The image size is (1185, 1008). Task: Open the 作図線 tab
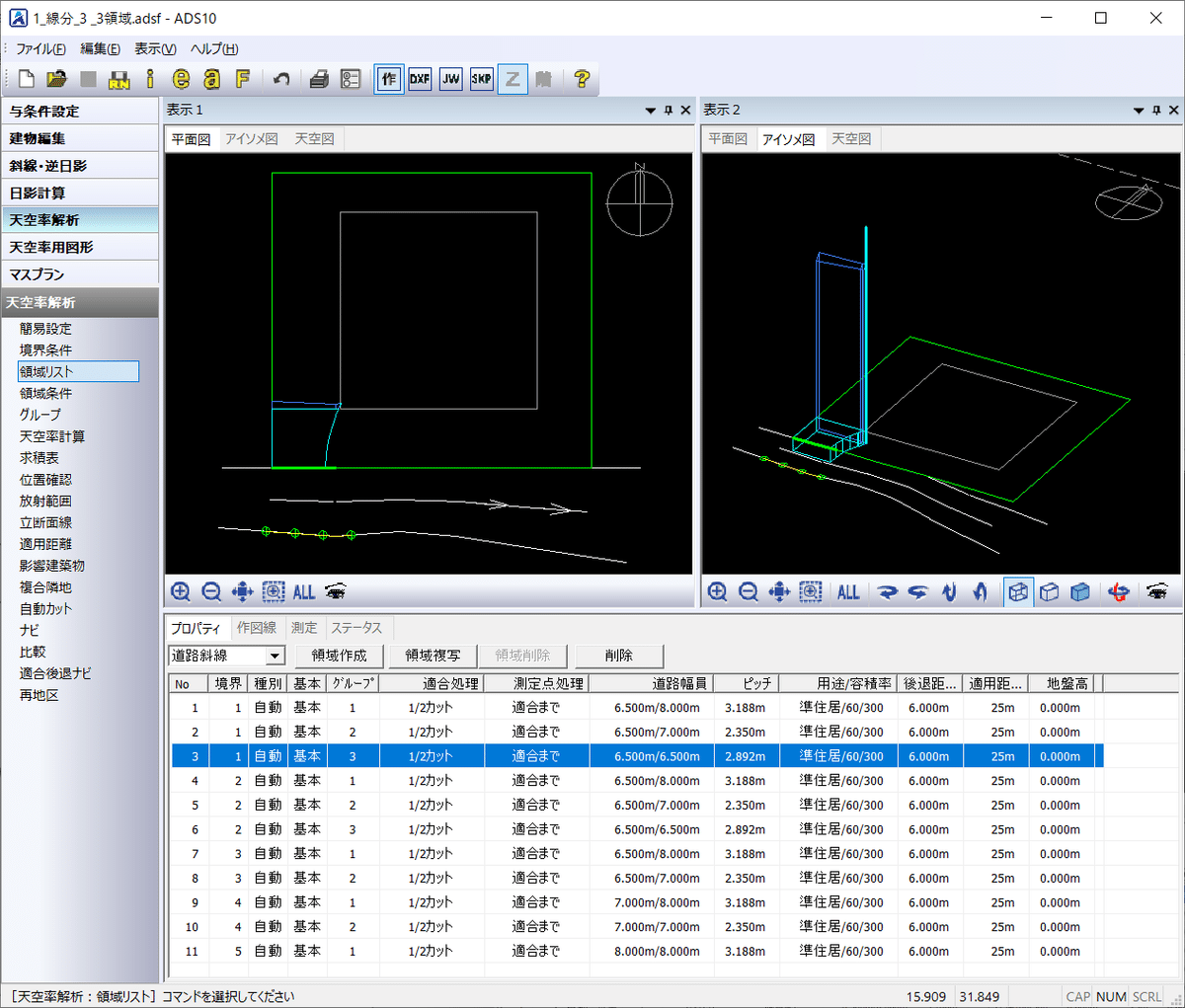click(257, 628)
